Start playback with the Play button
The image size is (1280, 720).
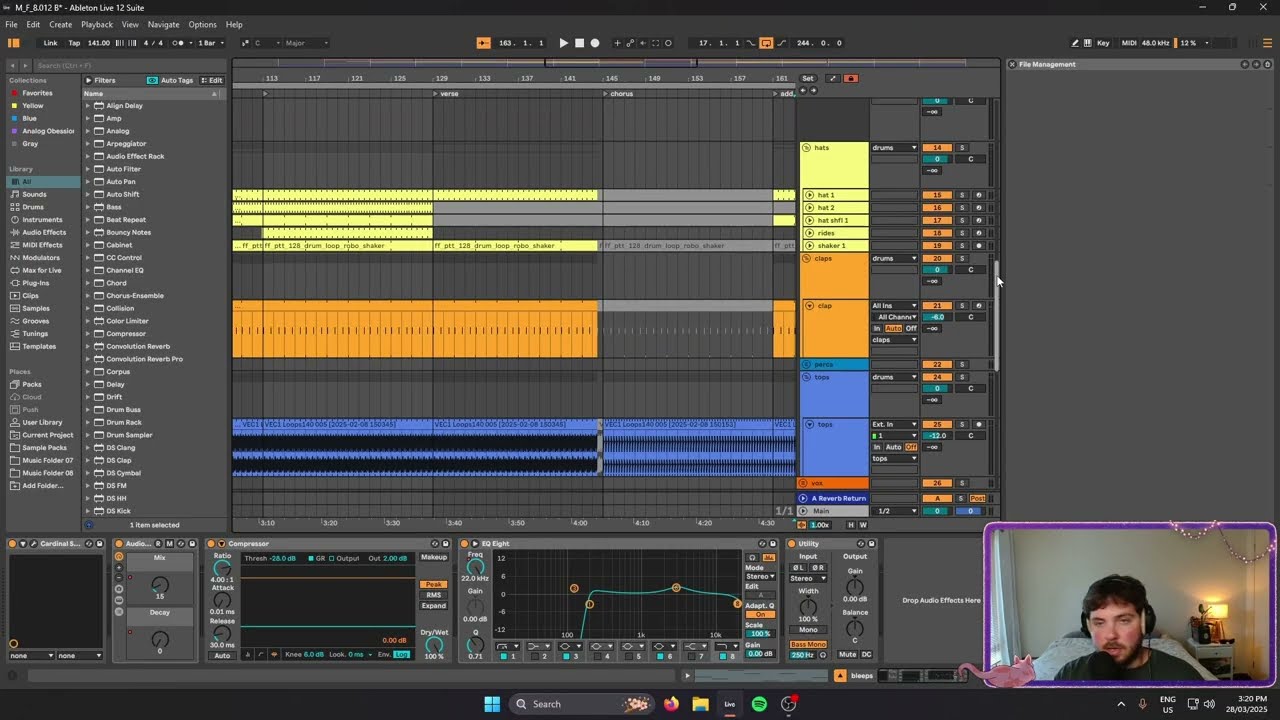point(563,43)
